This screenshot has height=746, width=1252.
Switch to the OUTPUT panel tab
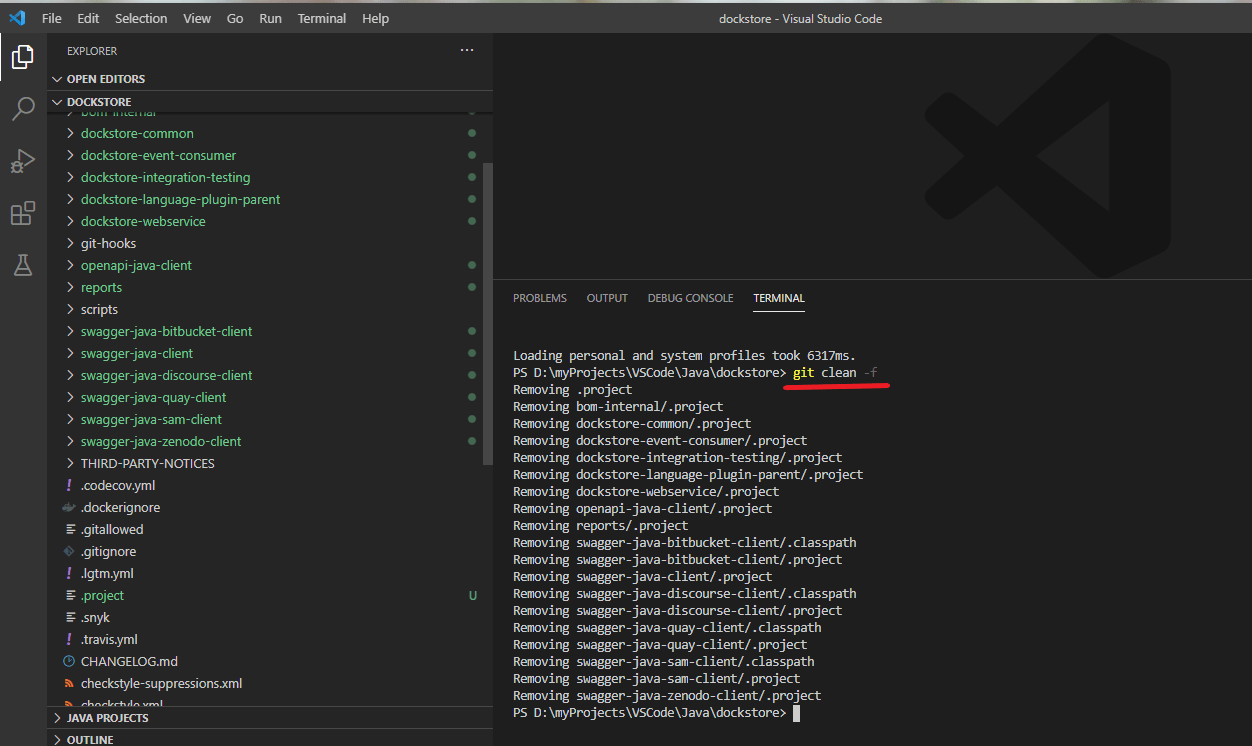pyautogui.click(x=607, y=298)
